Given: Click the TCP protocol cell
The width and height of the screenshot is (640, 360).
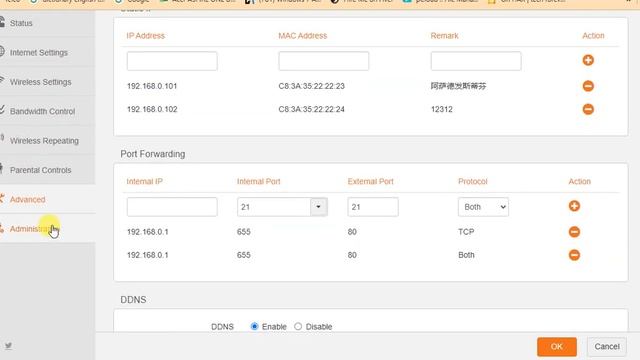Looking at the screenshot, I should tap(466, 232).
